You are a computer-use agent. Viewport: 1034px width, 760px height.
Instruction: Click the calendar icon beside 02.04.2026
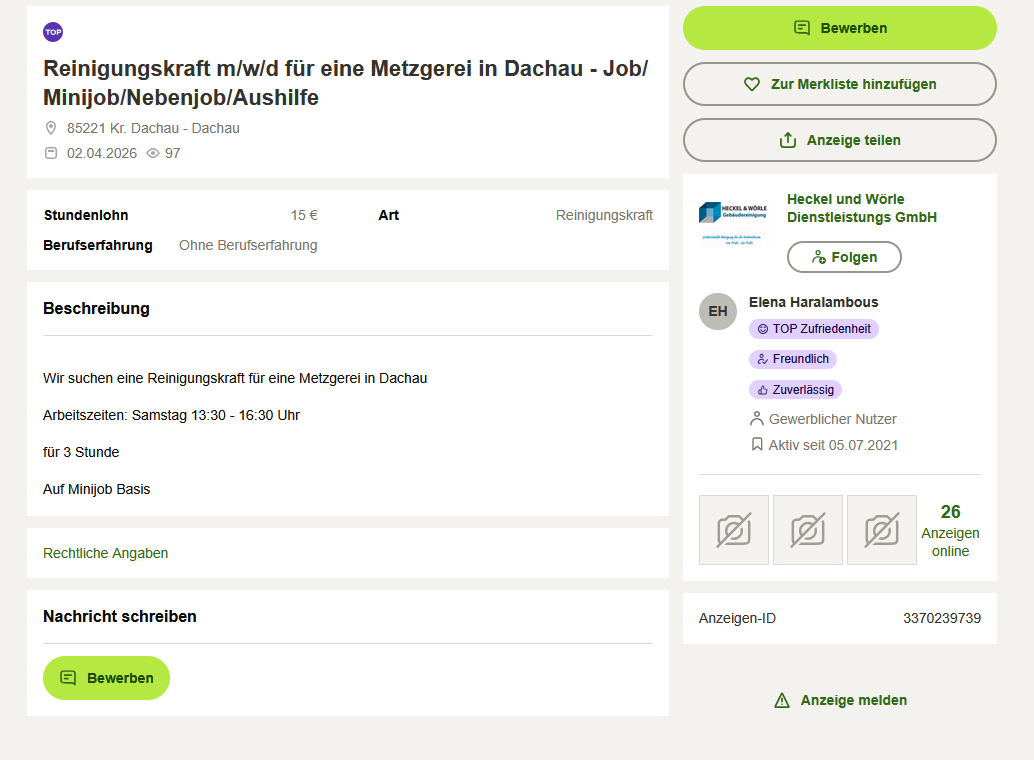(51, 153)
